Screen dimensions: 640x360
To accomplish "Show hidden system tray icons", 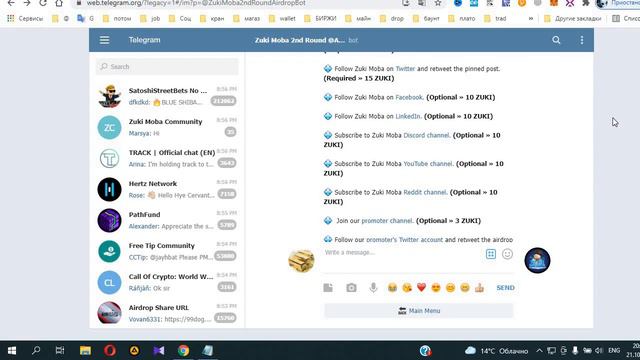I will pyautogui.click(x=539, y=351).
